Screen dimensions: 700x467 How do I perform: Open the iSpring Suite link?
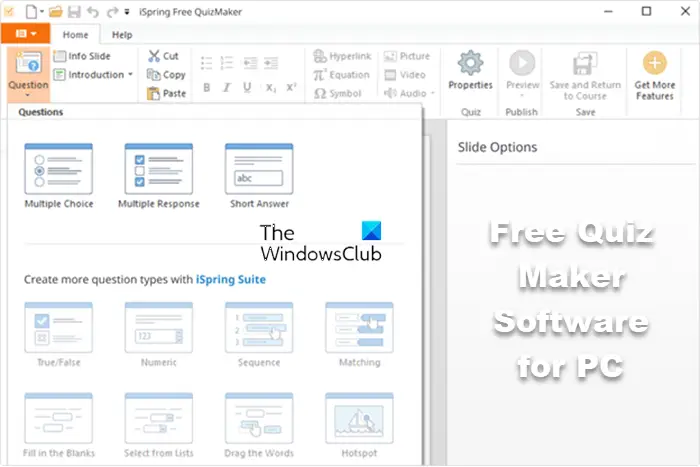[x=231, y=279]
